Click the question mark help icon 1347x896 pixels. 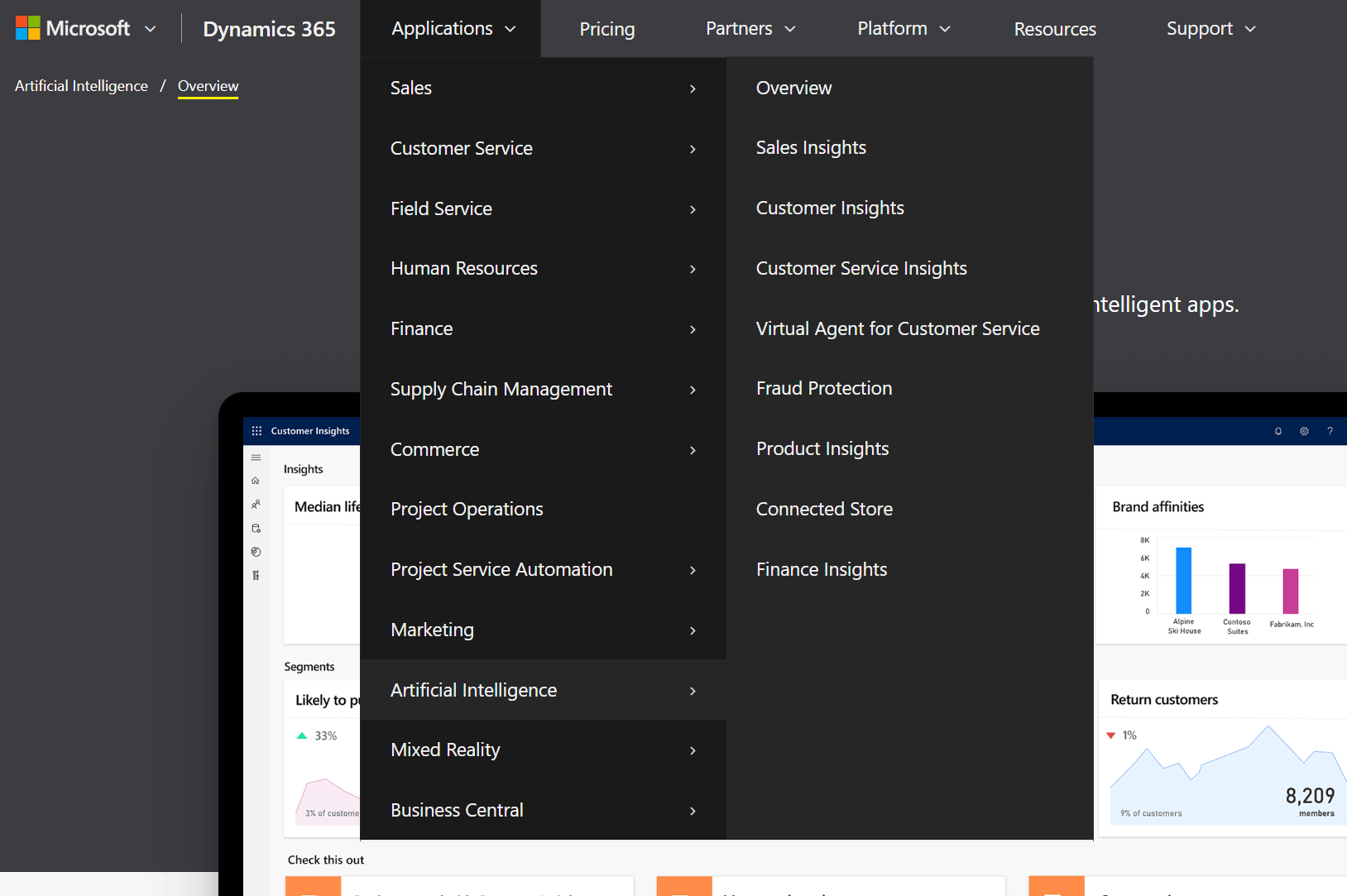click(x=1330, y=431)
